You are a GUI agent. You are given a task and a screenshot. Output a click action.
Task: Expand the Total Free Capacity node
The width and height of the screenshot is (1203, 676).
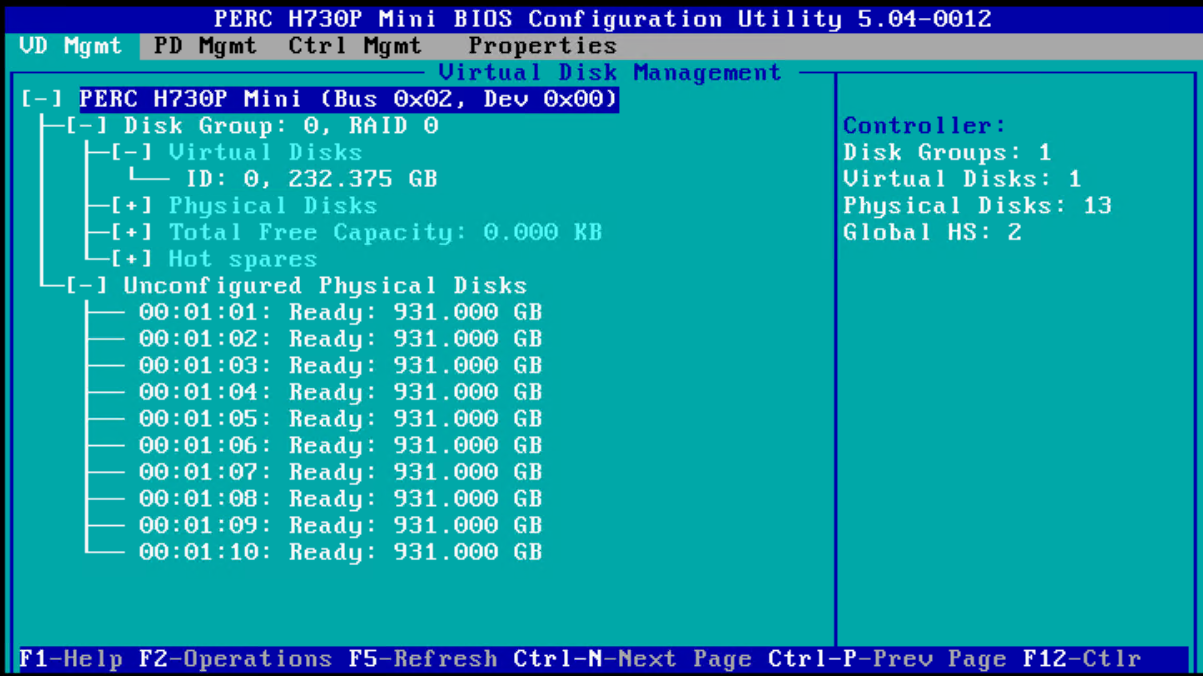132,232
